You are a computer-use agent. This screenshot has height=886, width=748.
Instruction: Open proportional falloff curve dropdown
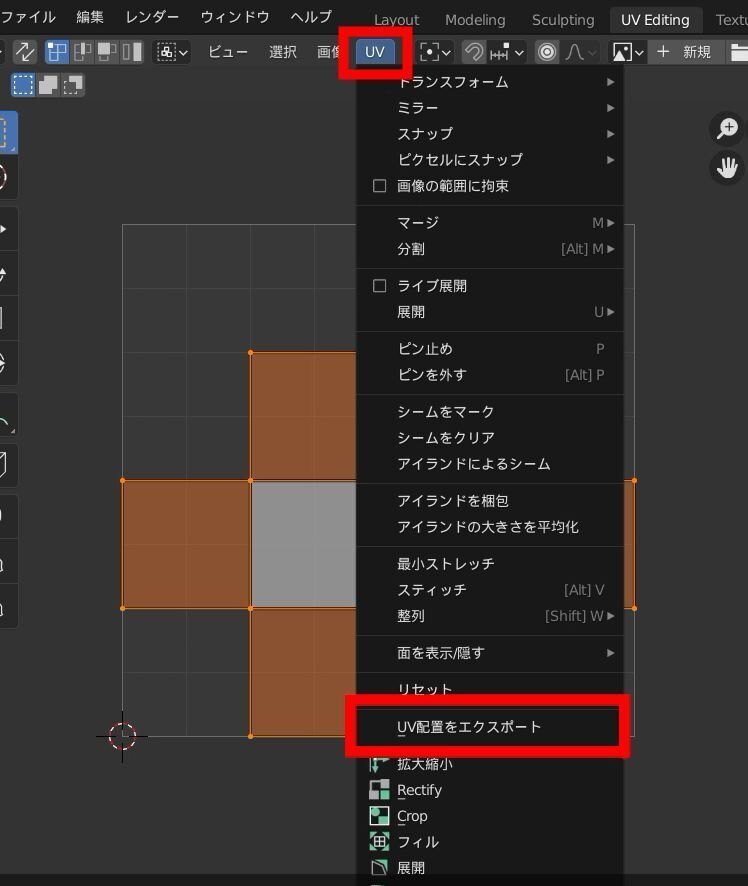(579, 53)
